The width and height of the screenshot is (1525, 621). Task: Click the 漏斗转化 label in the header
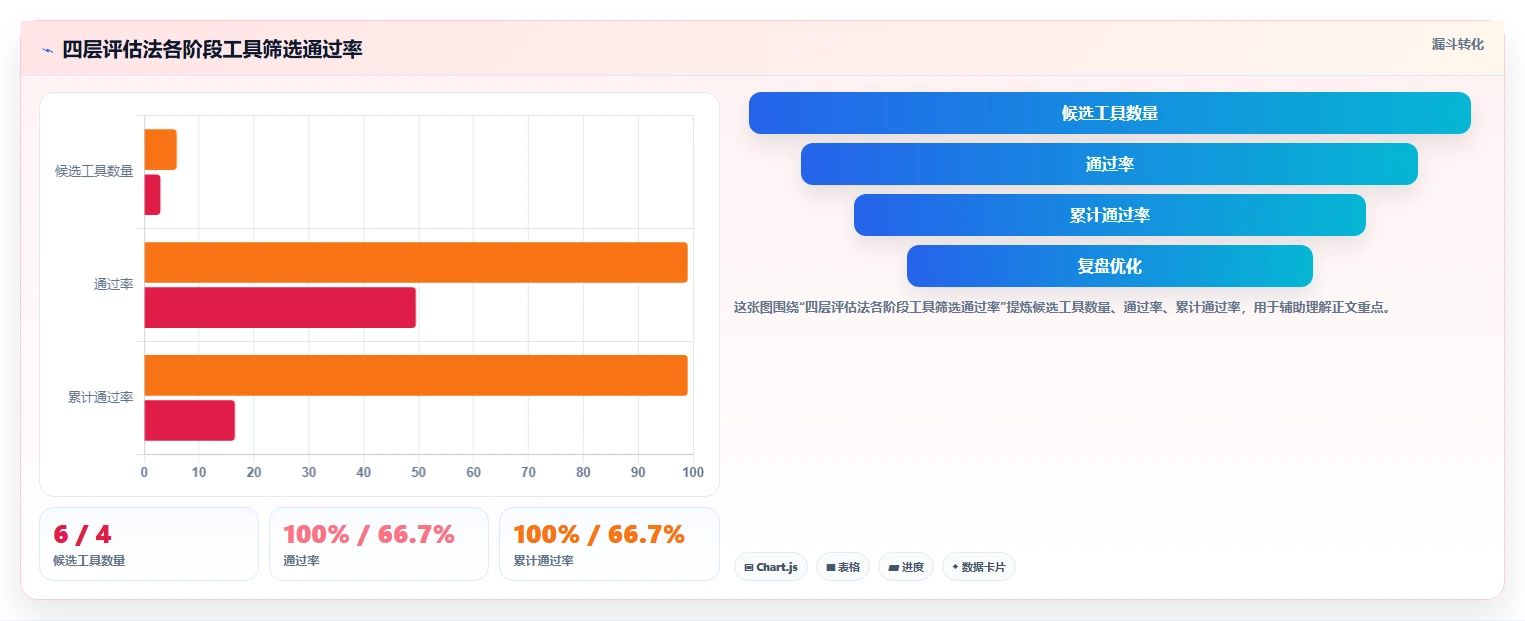[1457, 44]
